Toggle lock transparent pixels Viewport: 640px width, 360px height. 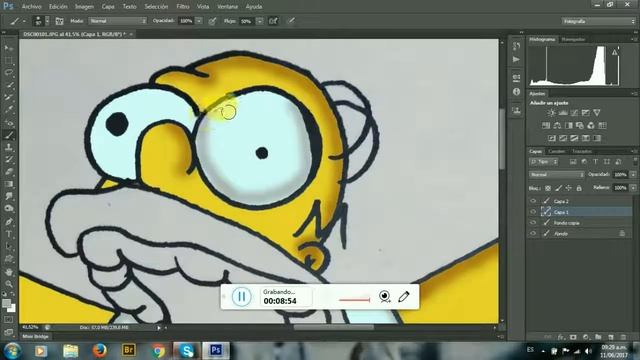click(x=548, y=188)
